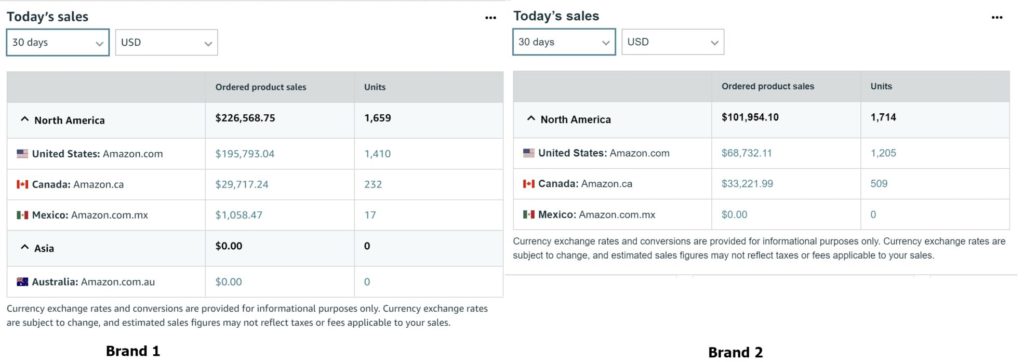Open 232 units link for Canada
The width and height of the screenshot is (1024, 362).
pos(373,184)
